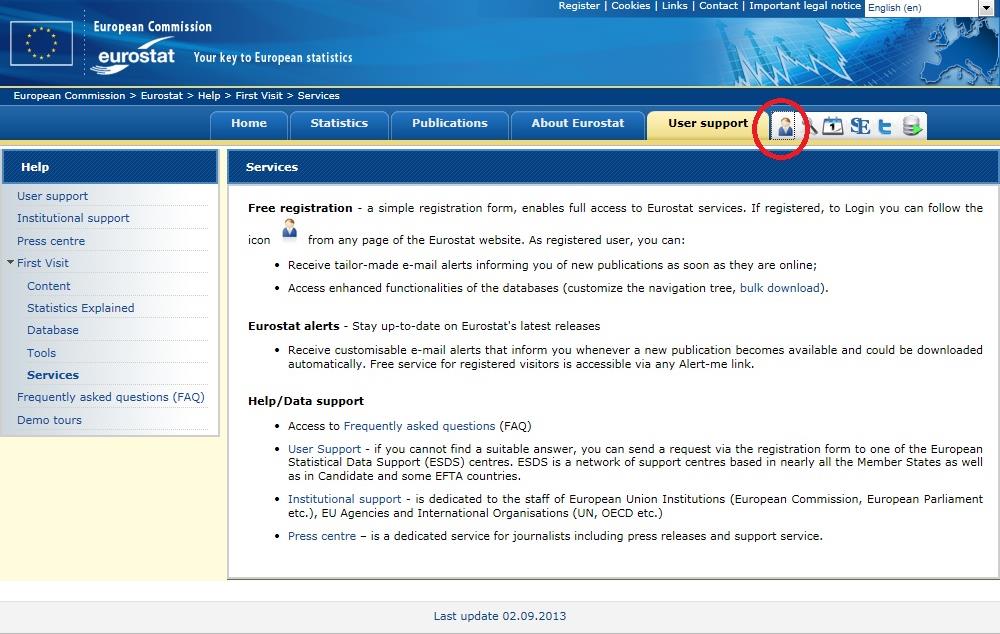Open the release calendar icon

click(x=833, y=126)
